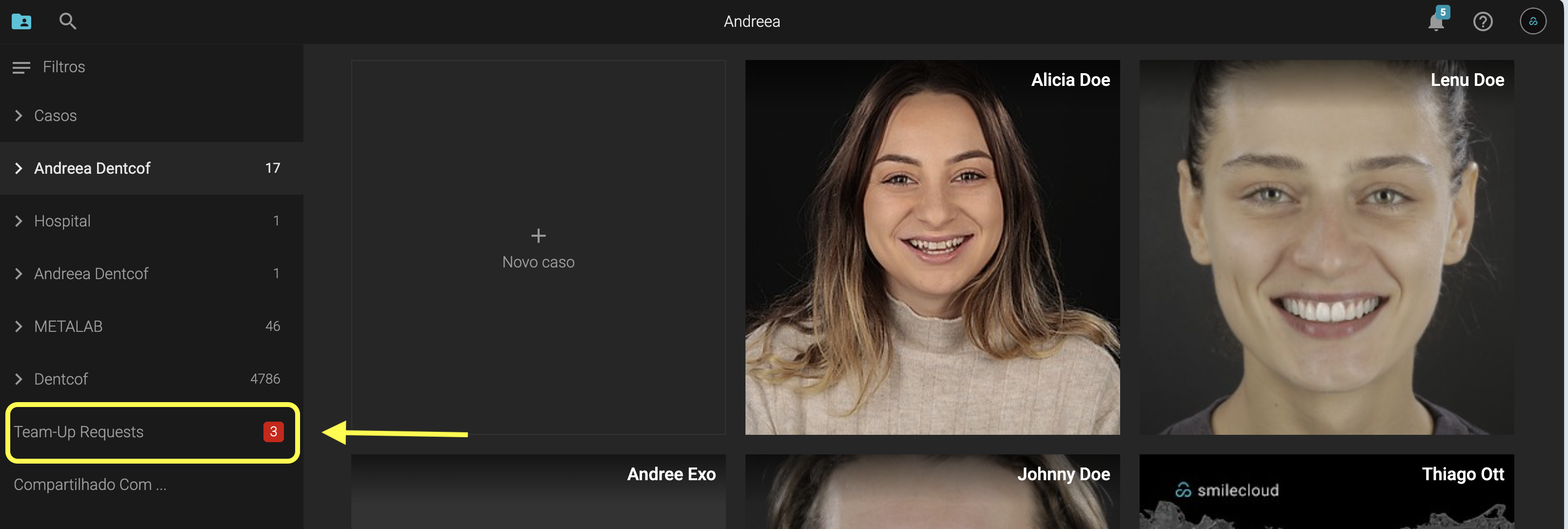Select Andreea Dentcof with 17 cases
This screenshot has height=529, width=1568.
pyautogui.click(x=93, y=169)
